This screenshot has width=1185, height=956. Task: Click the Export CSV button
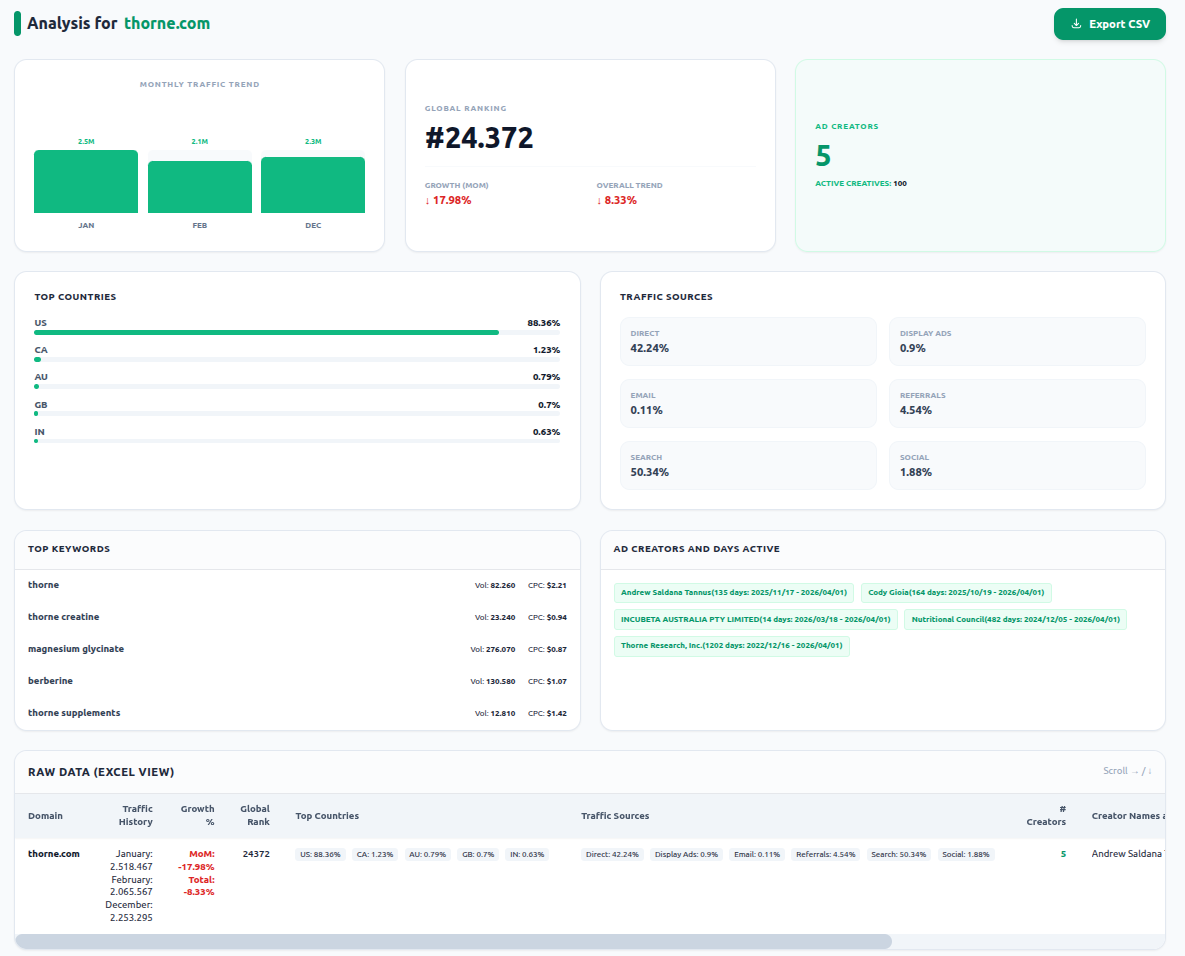[x=1109, y=24]
